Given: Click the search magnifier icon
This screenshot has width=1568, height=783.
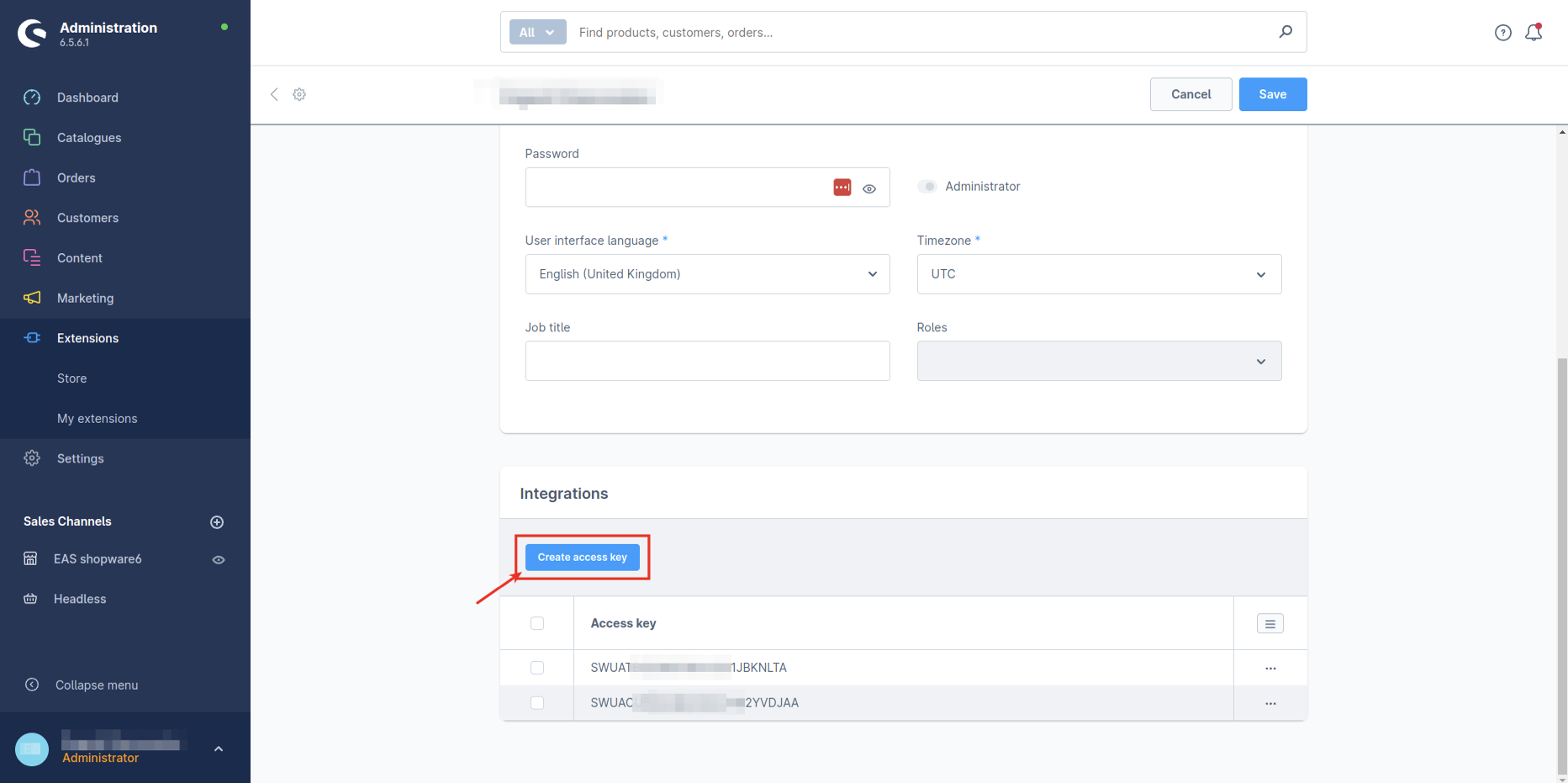Looking at the screenshot, I should tap(1286, 32).
